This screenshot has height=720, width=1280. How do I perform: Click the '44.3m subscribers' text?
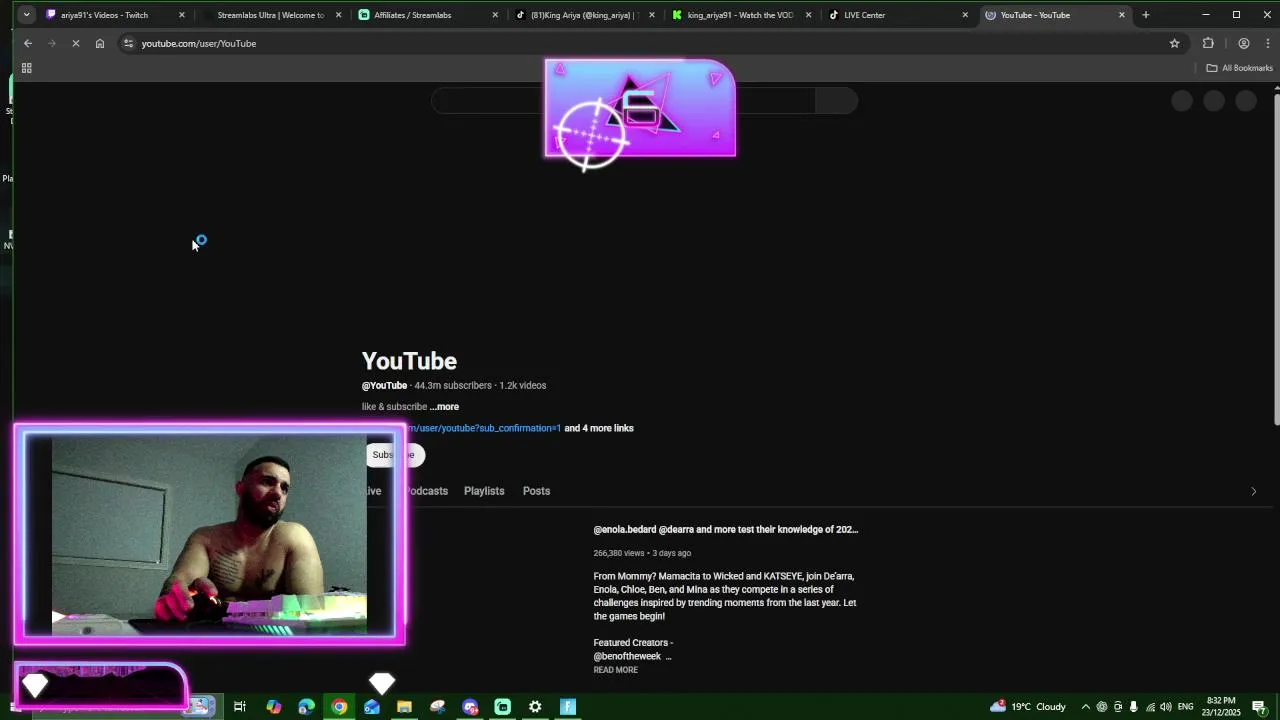(453, 386)
